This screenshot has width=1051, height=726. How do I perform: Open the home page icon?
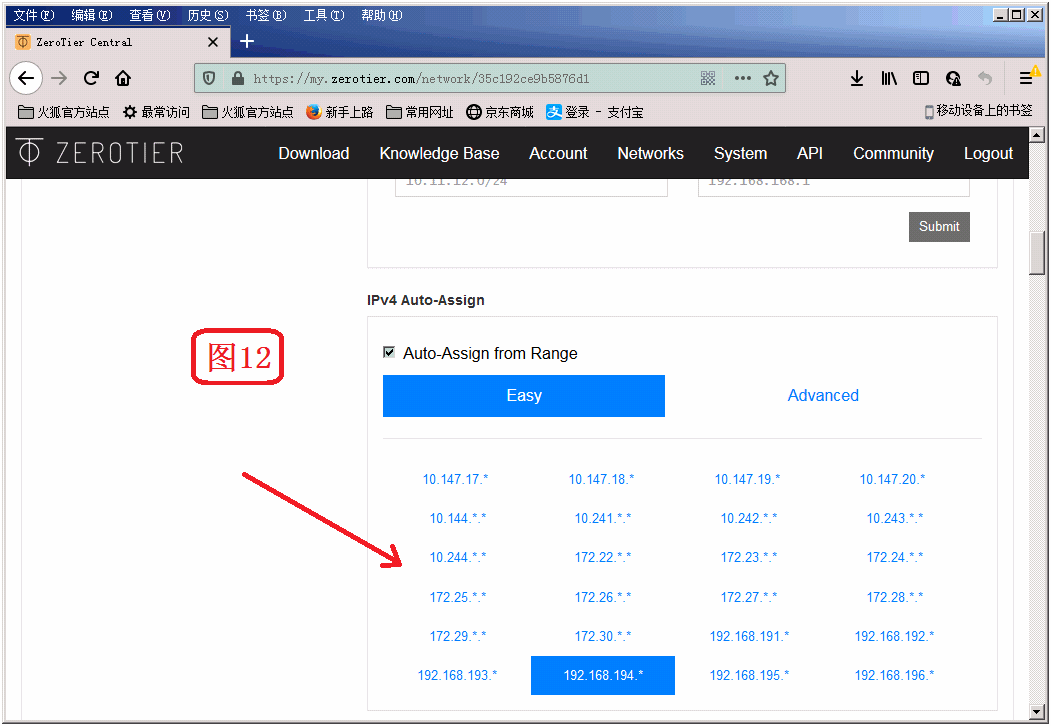coord(123,78)
